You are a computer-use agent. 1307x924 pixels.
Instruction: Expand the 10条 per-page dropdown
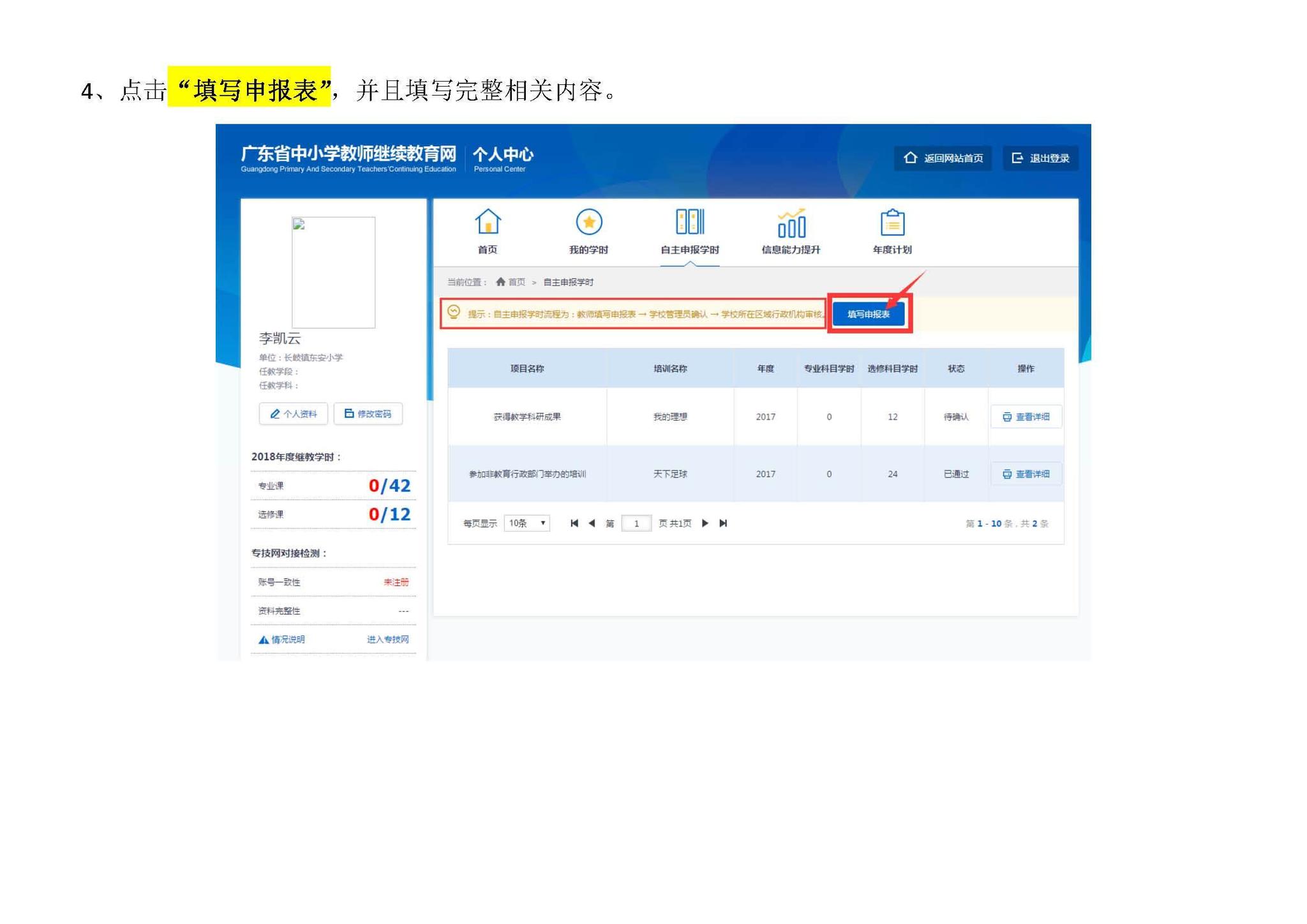click(527, 523)
